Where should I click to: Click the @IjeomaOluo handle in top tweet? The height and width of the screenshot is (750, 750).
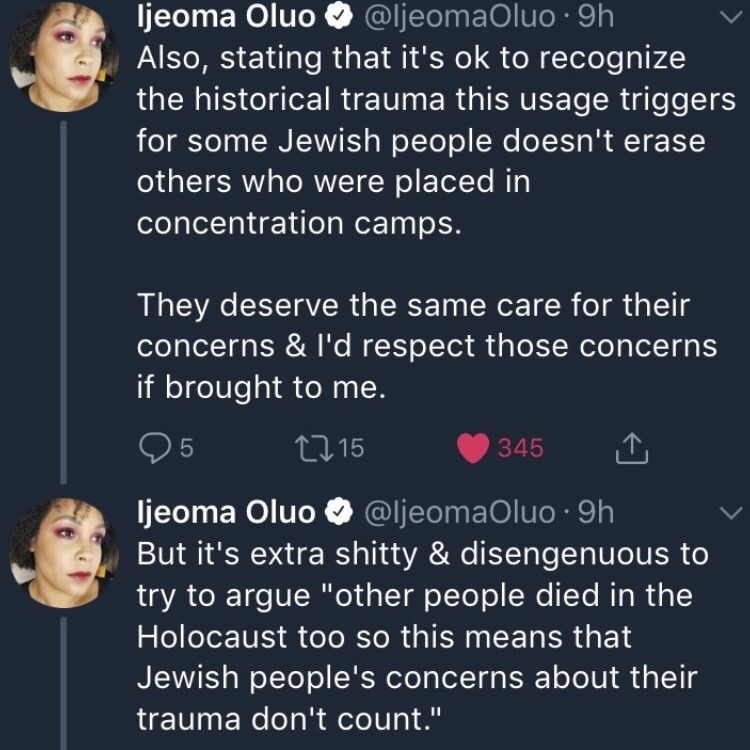click(458, 16)
